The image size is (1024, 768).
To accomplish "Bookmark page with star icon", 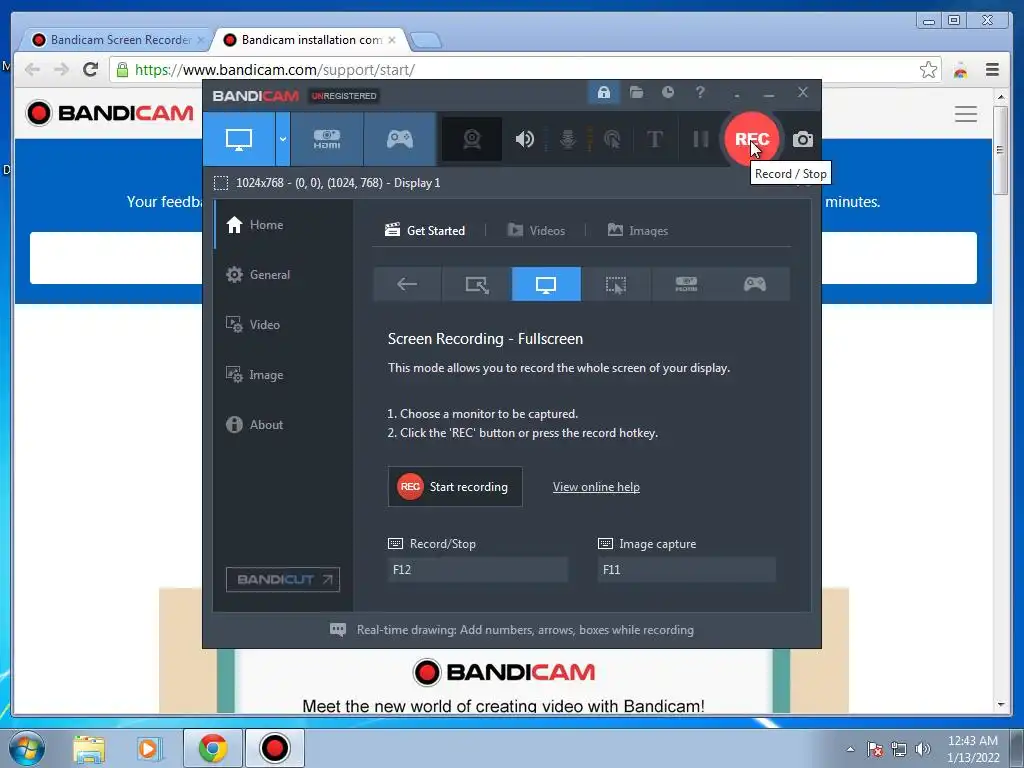I will pyautogui.click(x=928, y=69).
